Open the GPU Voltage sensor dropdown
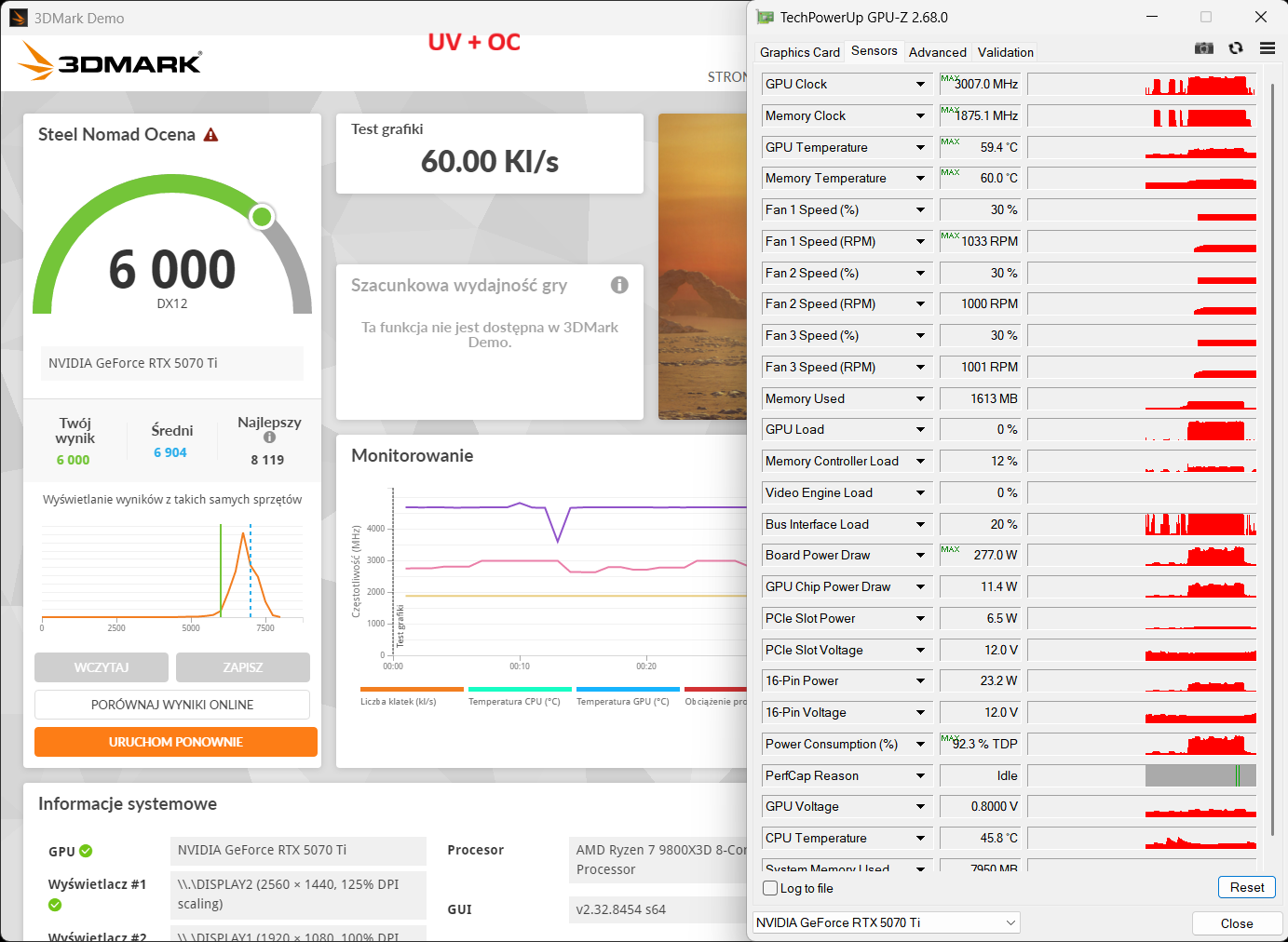The width and height of the screenshot is (1288, 942). [920, 806]
